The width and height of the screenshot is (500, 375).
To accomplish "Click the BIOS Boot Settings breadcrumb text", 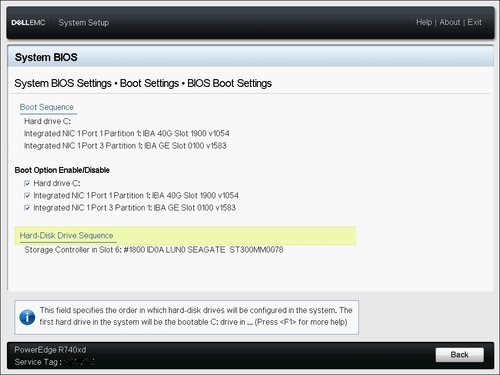I will (229, 83).
